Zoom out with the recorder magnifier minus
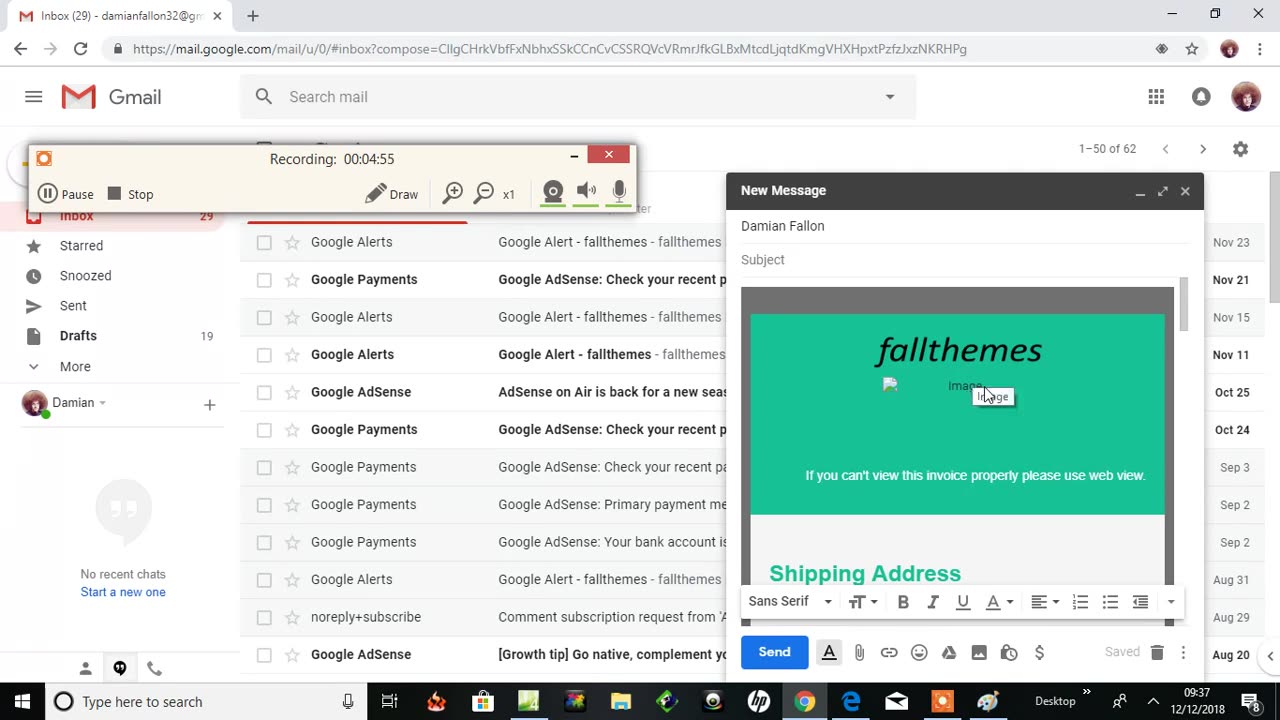1280x720 pixels. tap(484, 194)
